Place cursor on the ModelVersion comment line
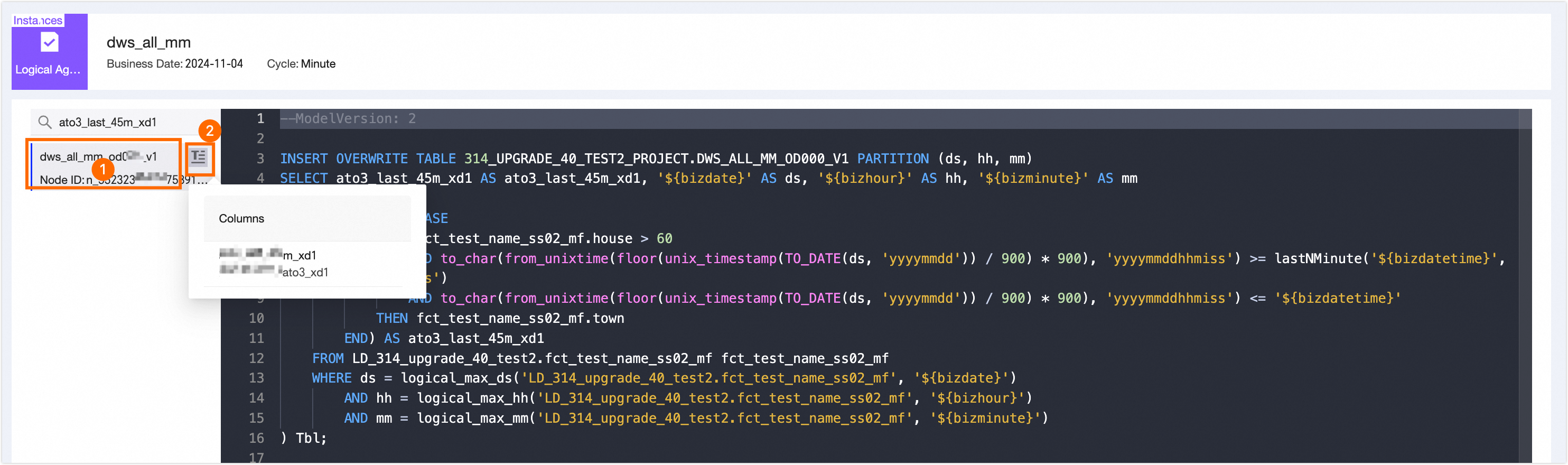This screenshot has width=1568, height=465. pyautogui.click(x=348, y=119)
